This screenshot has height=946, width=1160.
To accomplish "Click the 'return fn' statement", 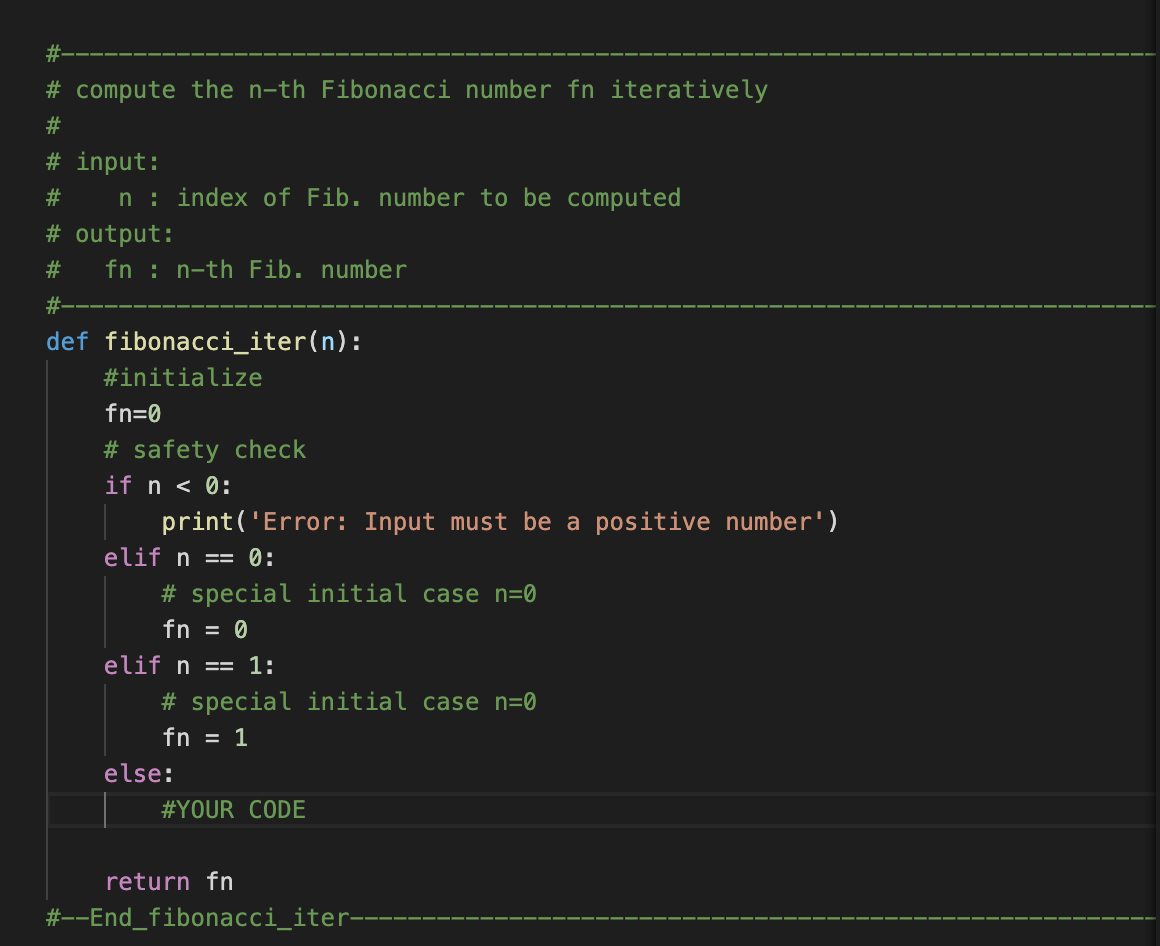I will click(x=169, y=882).
